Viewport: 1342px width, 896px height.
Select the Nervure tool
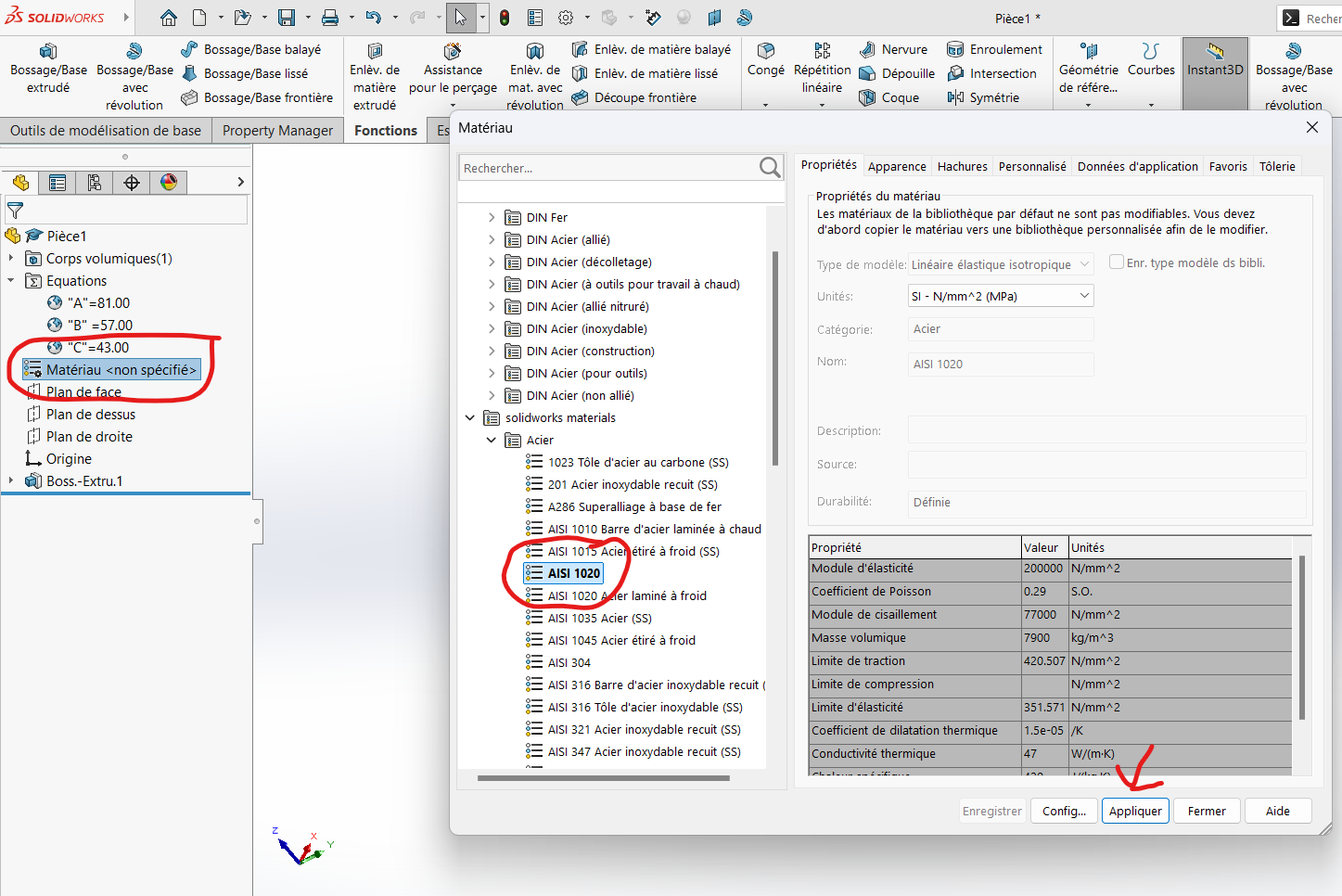[893, 49]
